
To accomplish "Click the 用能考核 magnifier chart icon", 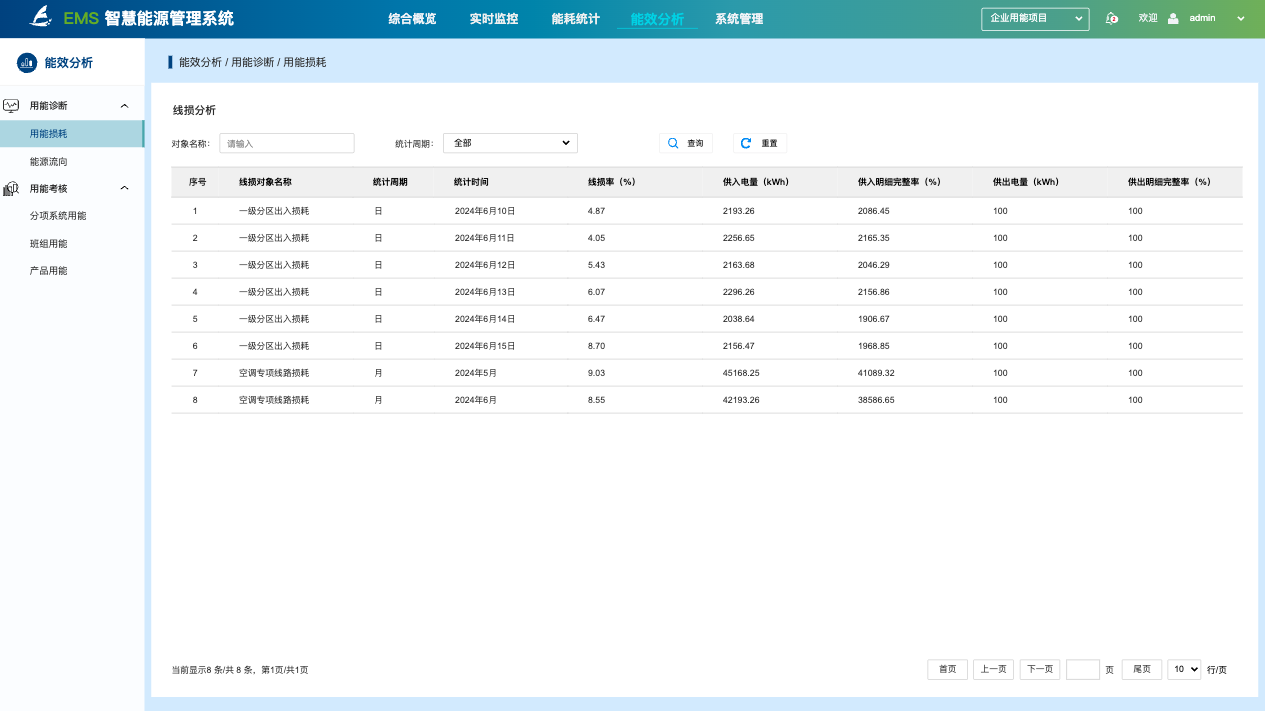I will 12,188.
